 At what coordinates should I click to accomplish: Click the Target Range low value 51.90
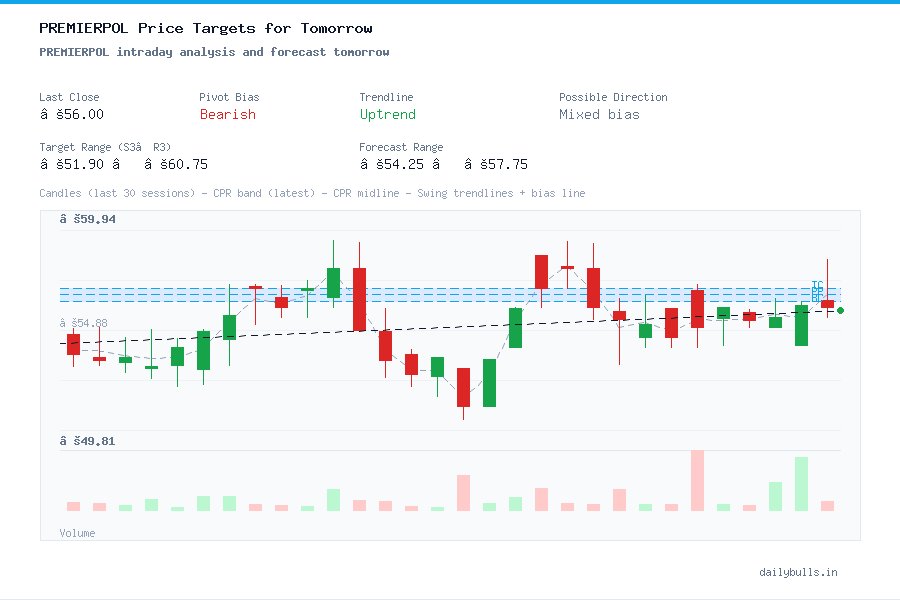(72, 164)
